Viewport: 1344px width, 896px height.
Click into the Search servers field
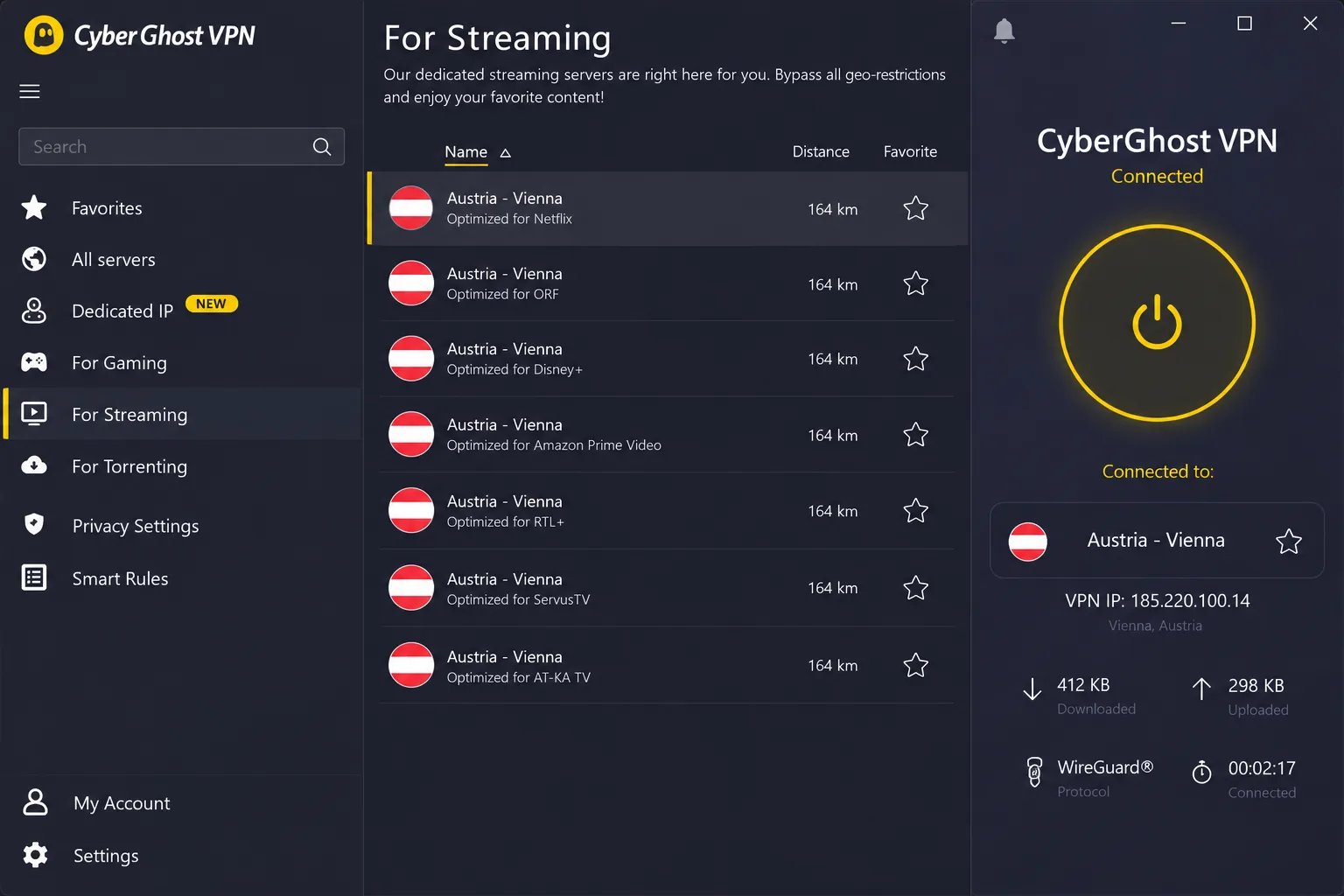181,147
